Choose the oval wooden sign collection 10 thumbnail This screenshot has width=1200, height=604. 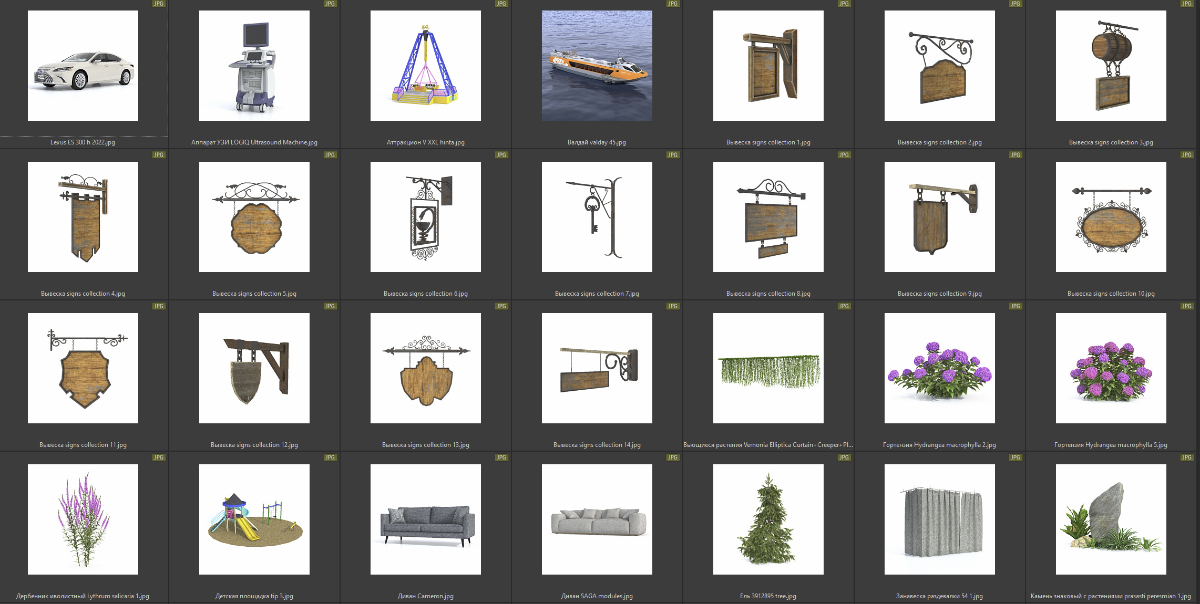pos(1111,217)
